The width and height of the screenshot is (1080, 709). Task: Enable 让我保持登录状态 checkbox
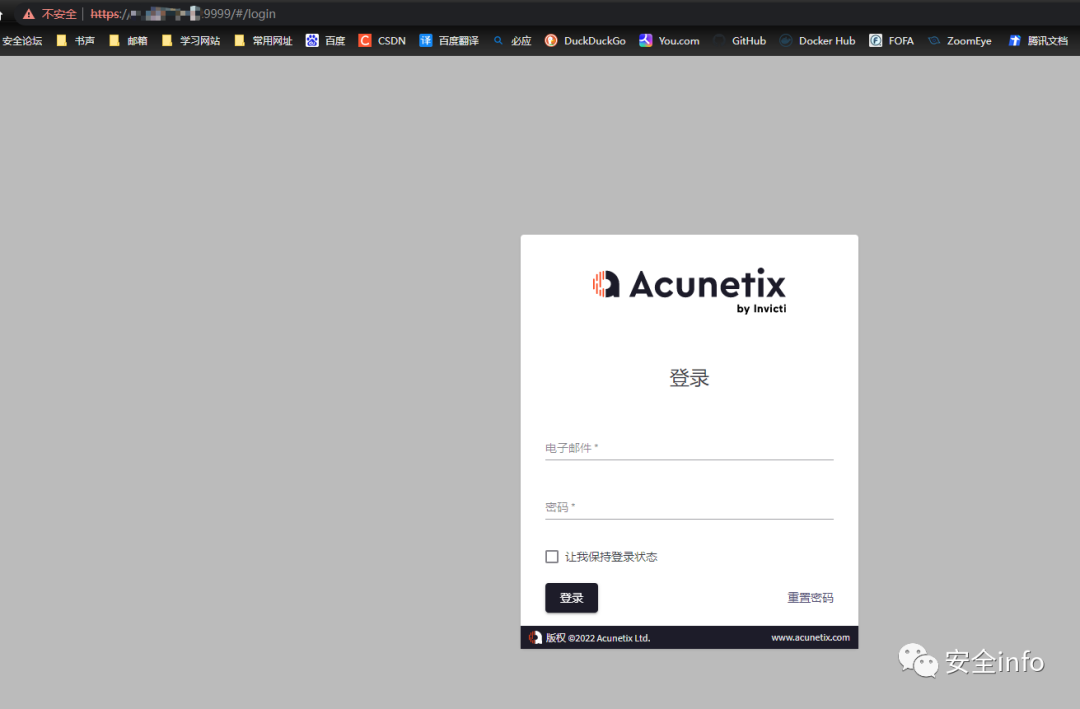(552, 557)
